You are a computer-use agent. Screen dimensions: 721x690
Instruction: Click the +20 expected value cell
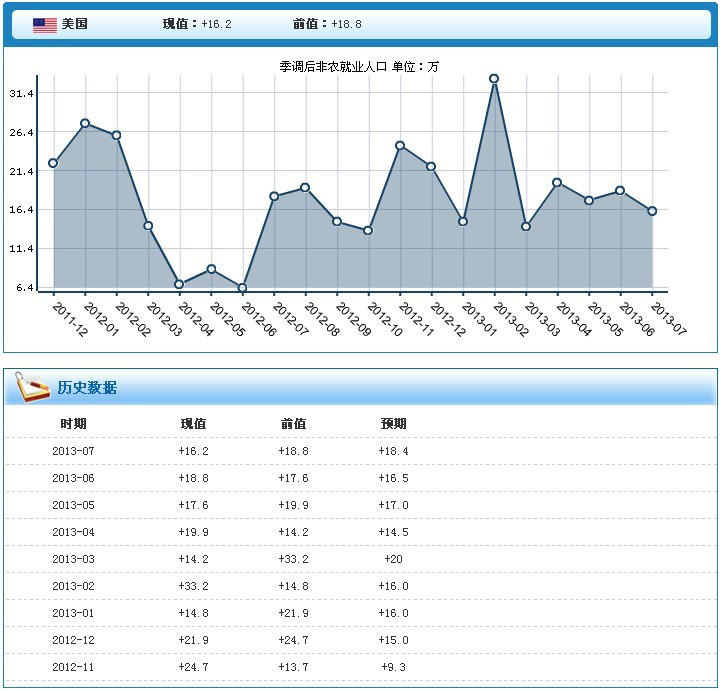[x=393, y=559]
